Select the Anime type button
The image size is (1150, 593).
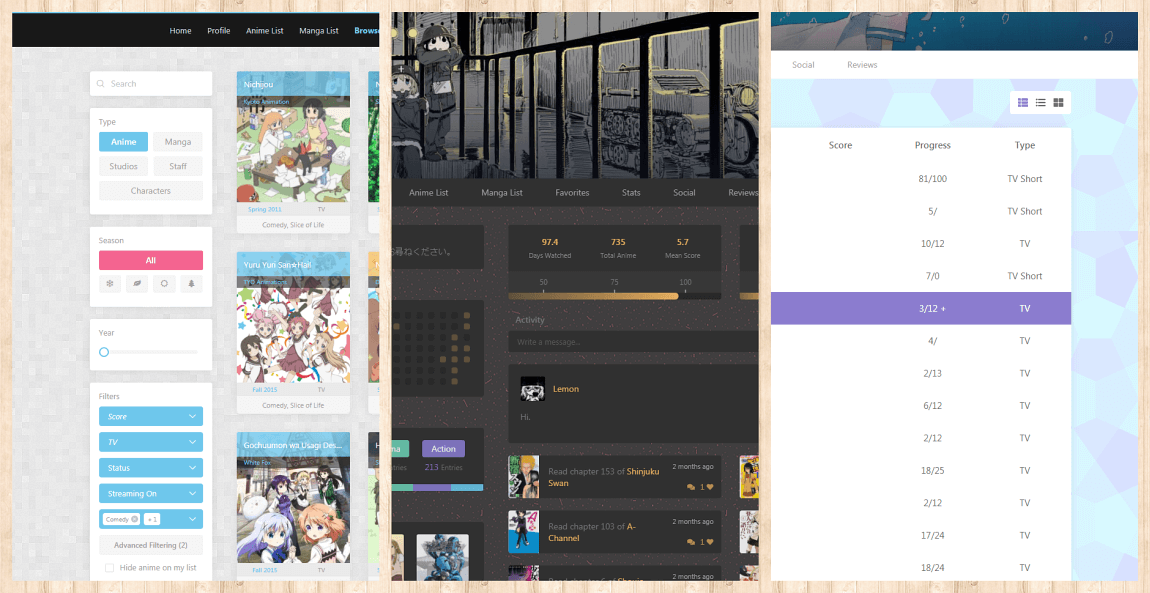(123, 141)
